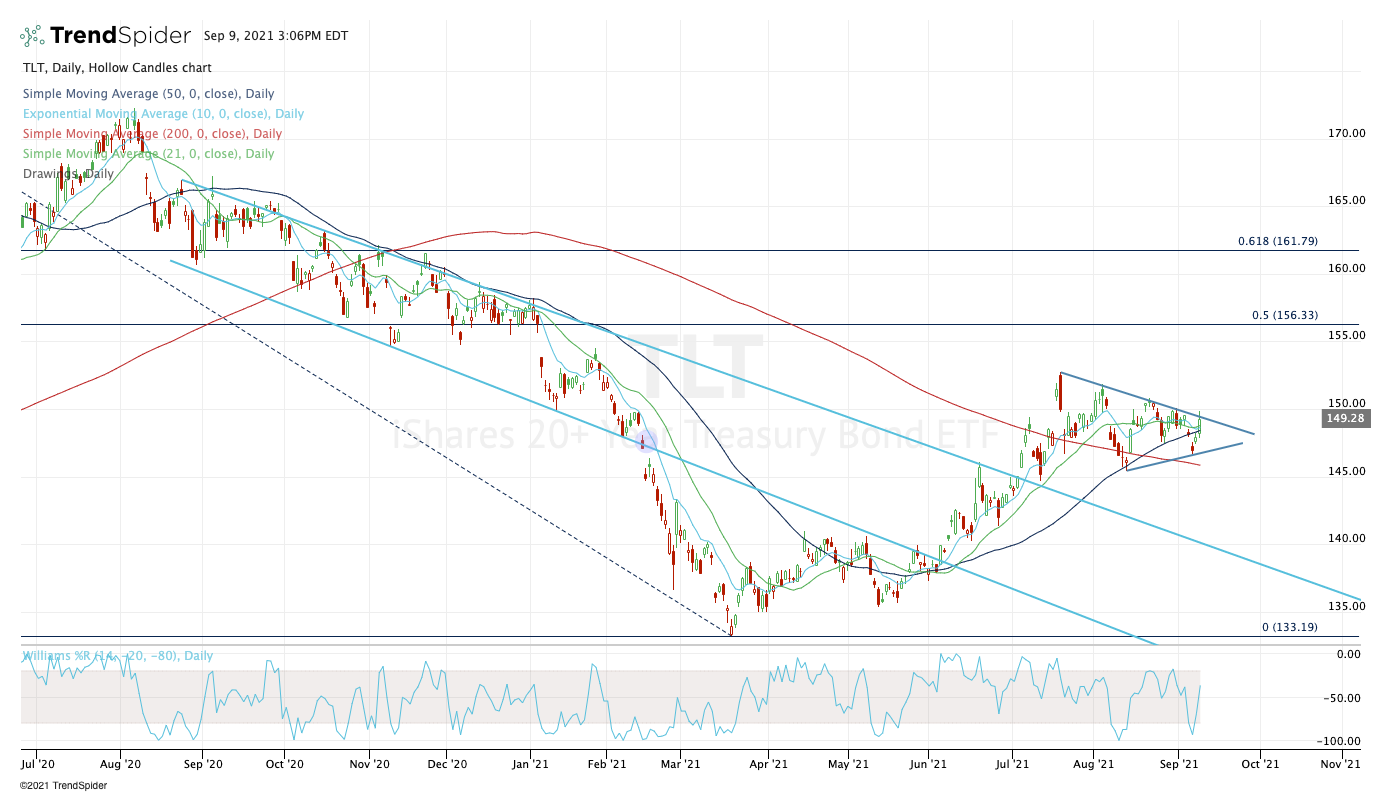1391x795 pixels.
Task: Select the Exponential Moving Average 10 legend
Action: [163, 114]
